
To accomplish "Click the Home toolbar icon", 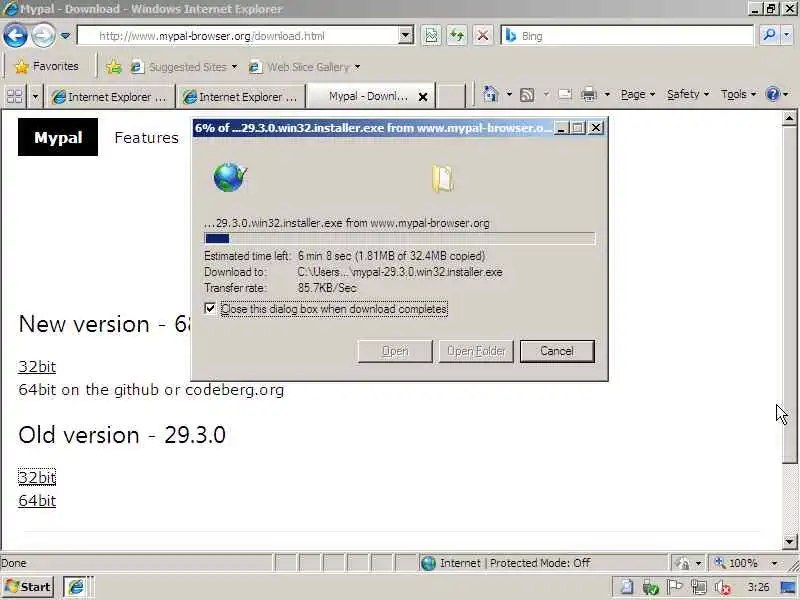I will pos(490,94).
